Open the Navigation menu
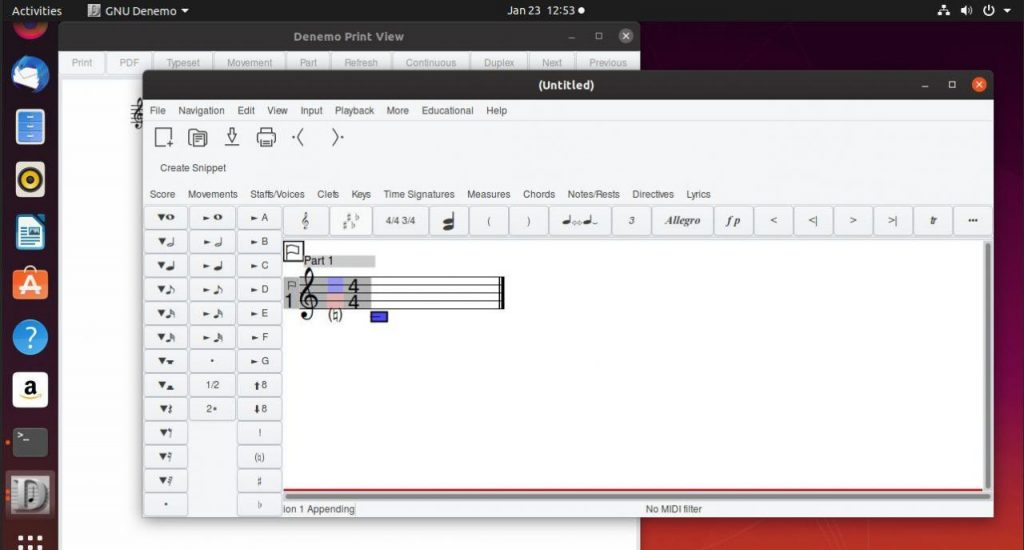The height and width of the screenshot is (550, 1024). (201, 110)
